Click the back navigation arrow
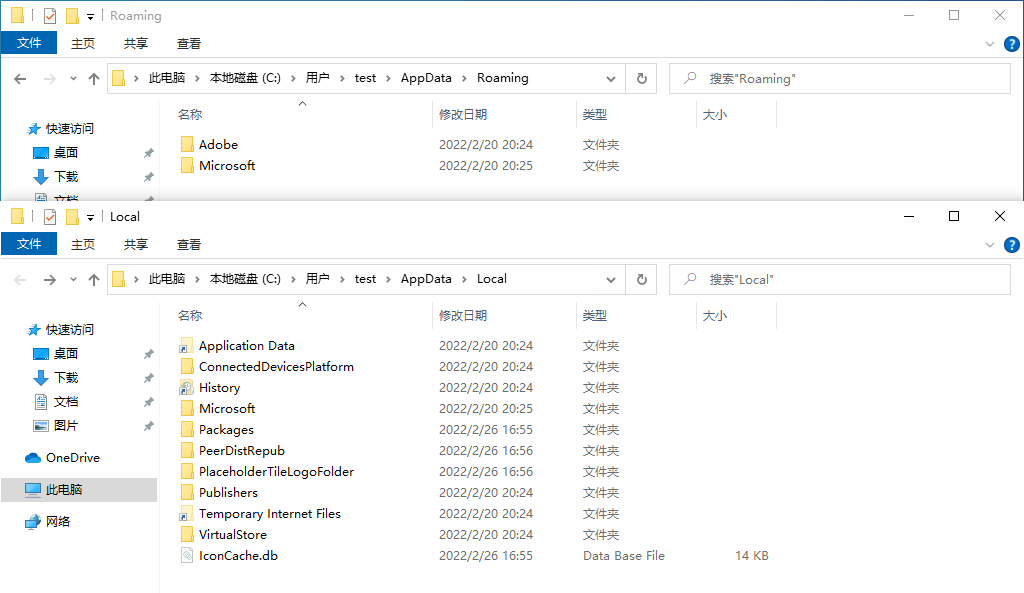Image resolution: width=1024 pixels, height=593 pixels. click(20, 279)
